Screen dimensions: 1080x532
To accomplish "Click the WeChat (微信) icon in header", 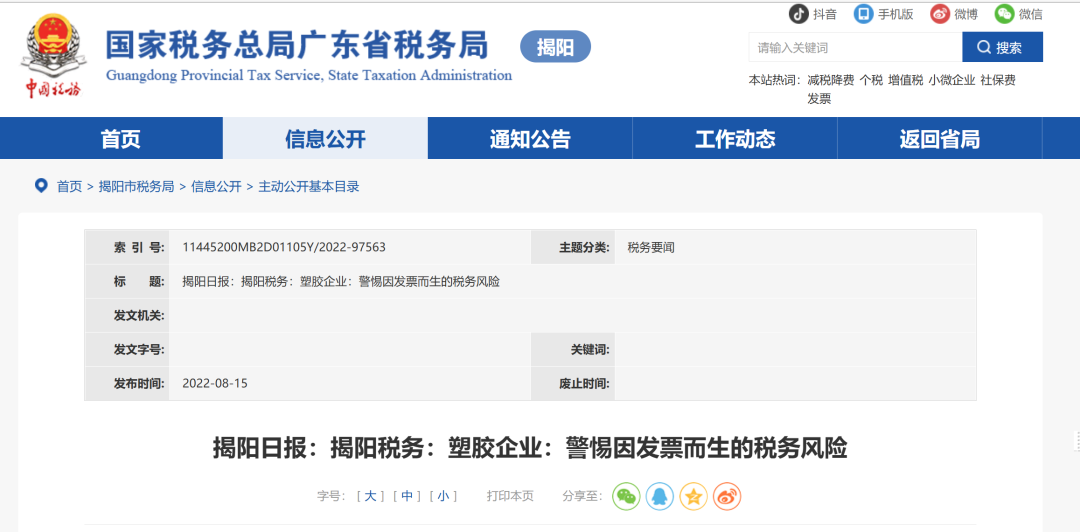I will click(1005, 14).
